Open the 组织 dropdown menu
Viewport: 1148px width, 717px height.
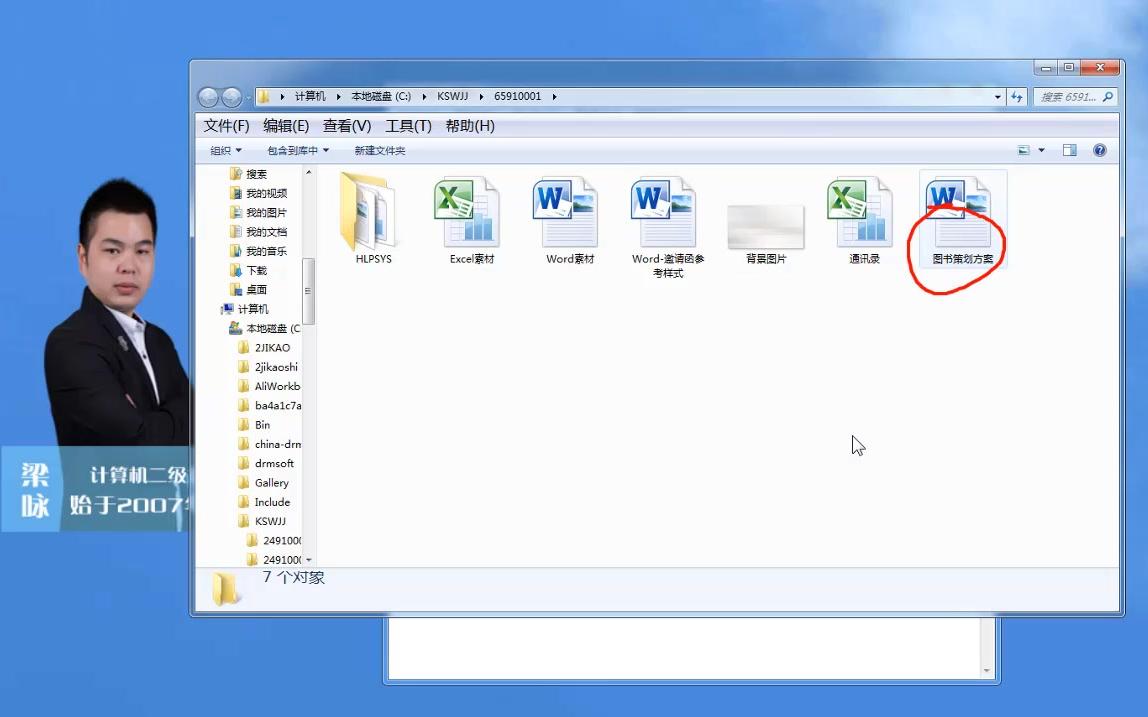(222, 150)
